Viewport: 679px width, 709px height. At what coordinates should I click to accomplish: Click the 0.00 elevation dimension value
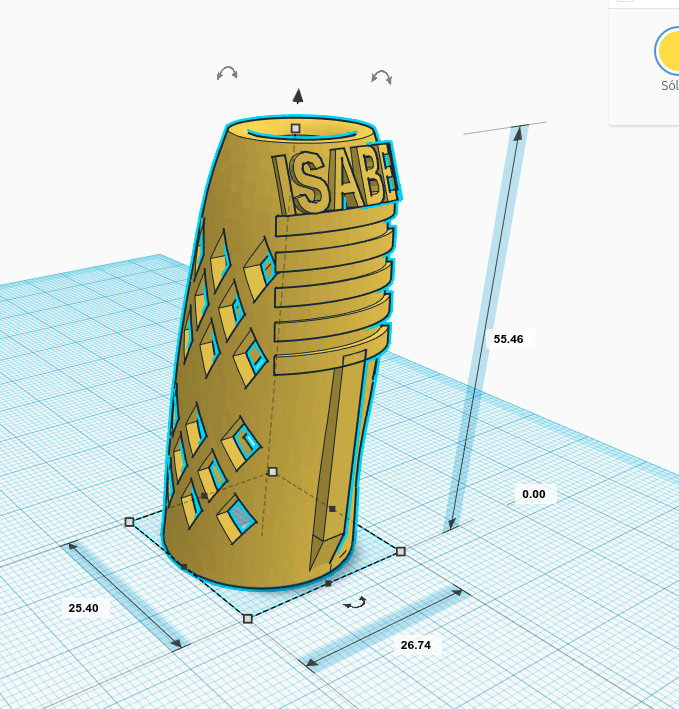pyautogui.click(x=534, y=494)
